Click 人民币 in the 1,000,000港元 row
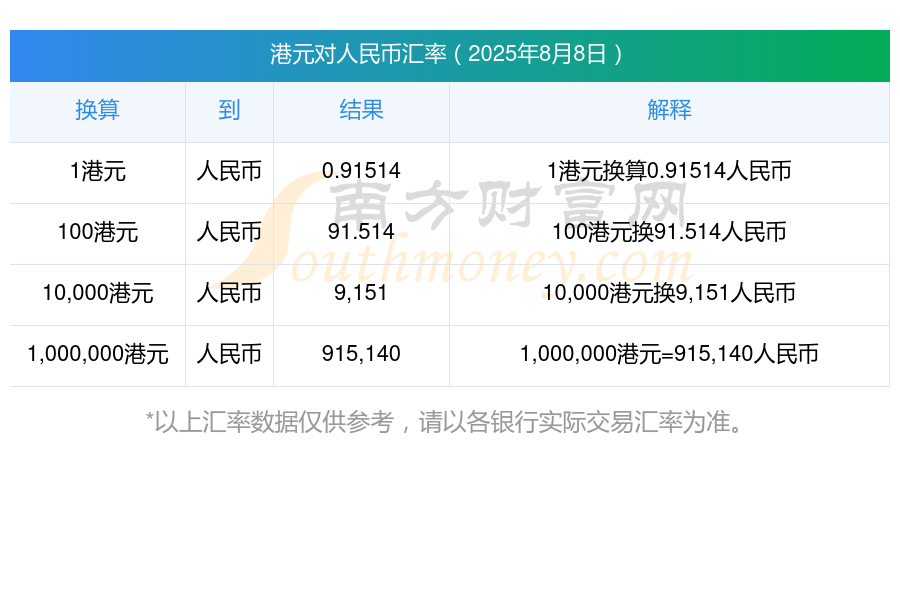Screen dimensions: 900x600 coord(229,354)
